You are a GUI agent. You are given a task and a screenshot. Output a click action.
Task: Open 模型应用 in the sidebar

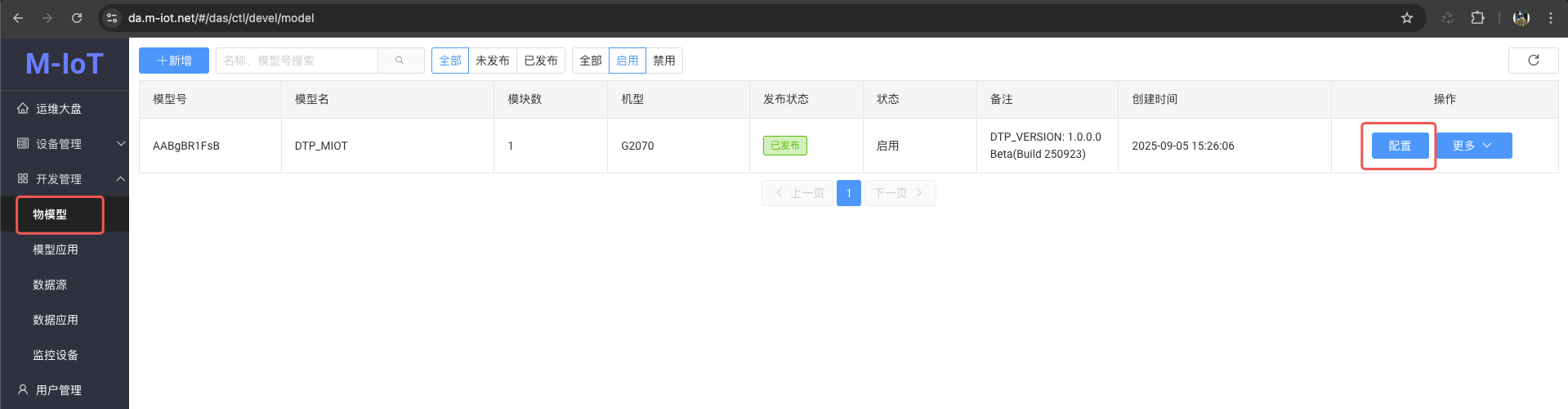click(x=56, y=249)
